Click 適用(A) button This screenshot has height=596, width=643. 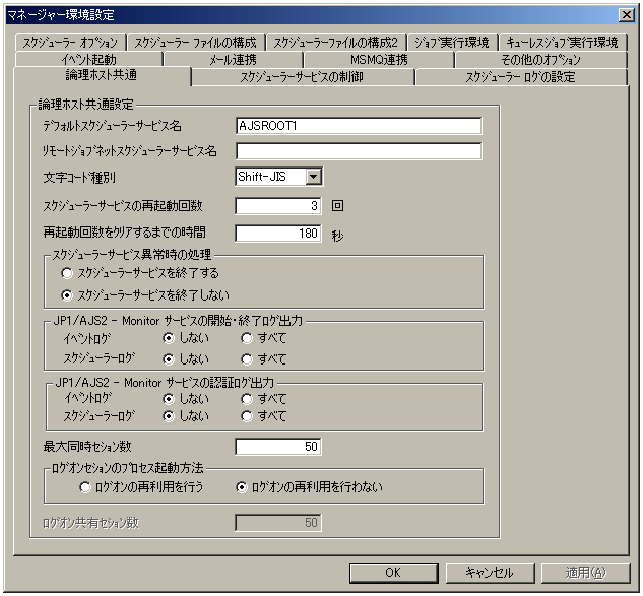click(586, 573)
